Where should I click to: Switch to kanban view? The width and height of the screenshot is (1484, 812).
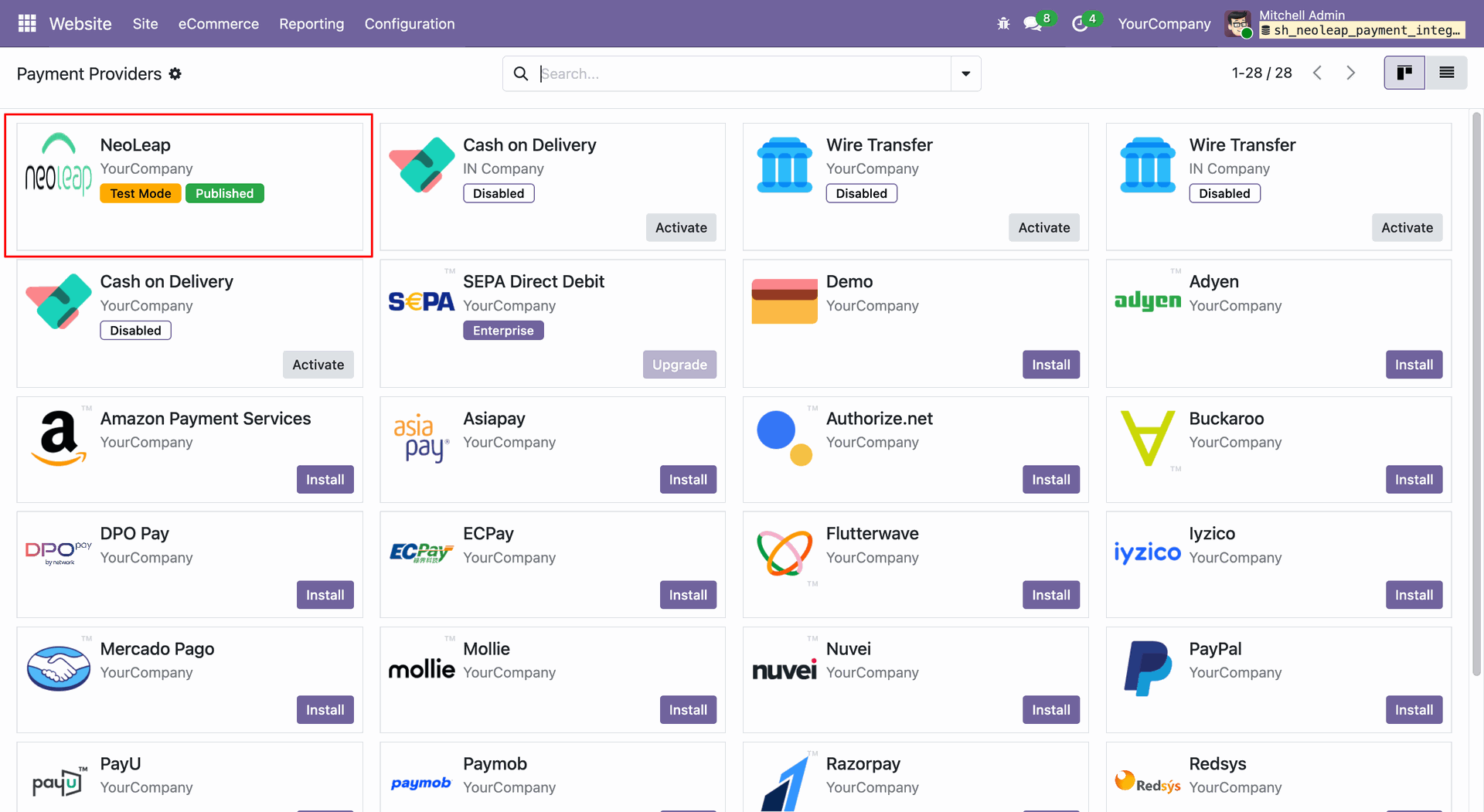[1404, 73]
